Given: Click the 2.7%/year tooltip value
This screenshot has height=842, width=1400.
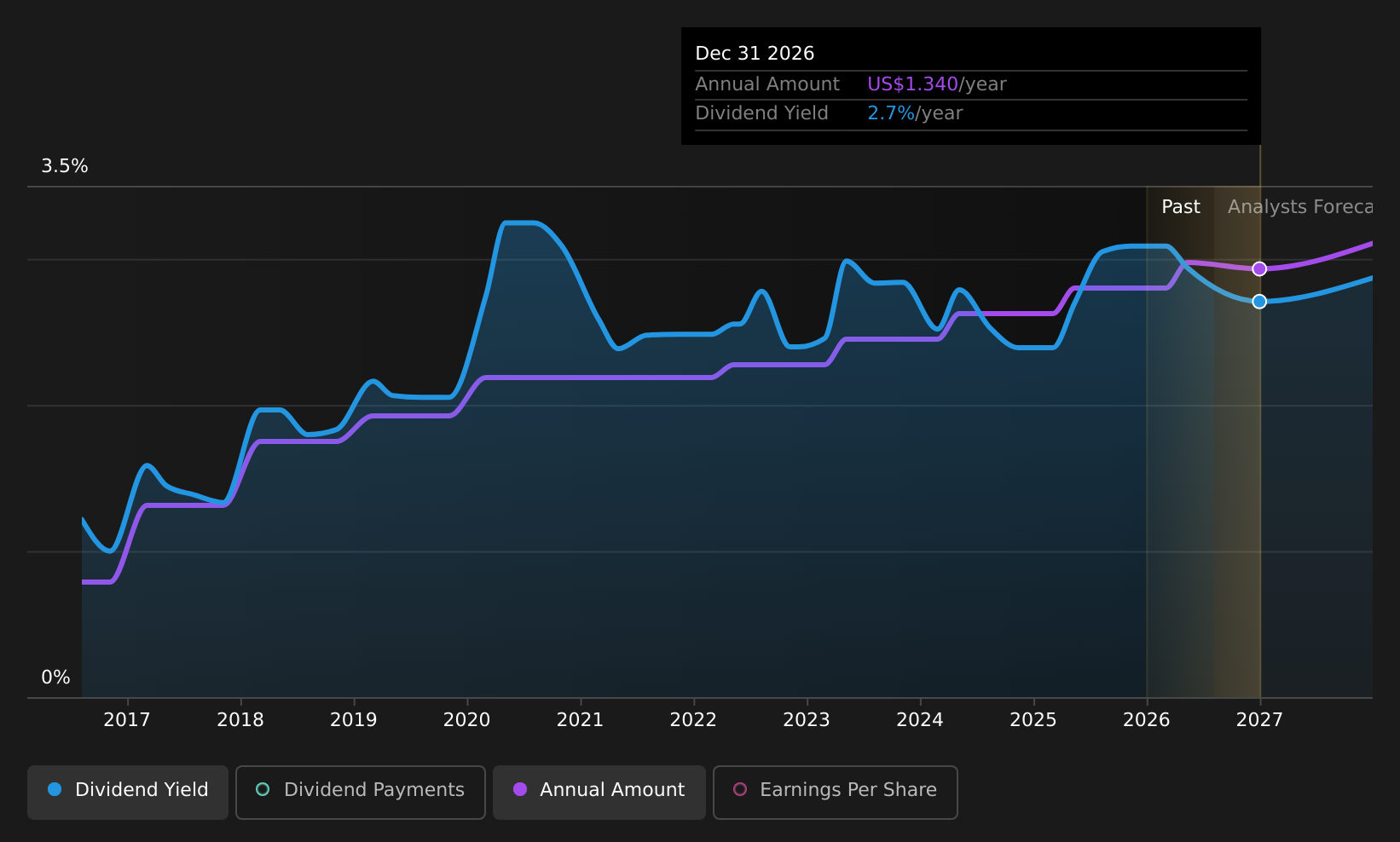Looking at the screenshot, I should coord(915,113).
